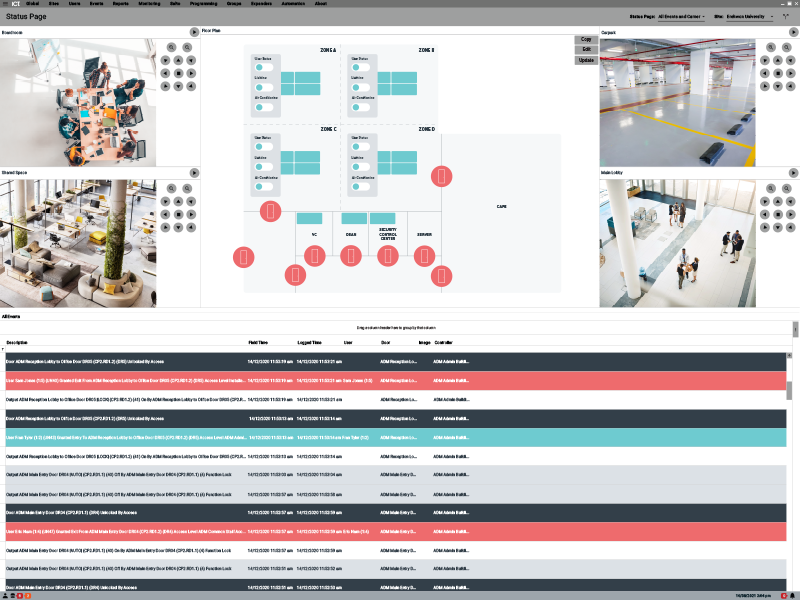Open the door icon near the Drain room
Viewport: 800px width, 600px height.
point(350,255)
